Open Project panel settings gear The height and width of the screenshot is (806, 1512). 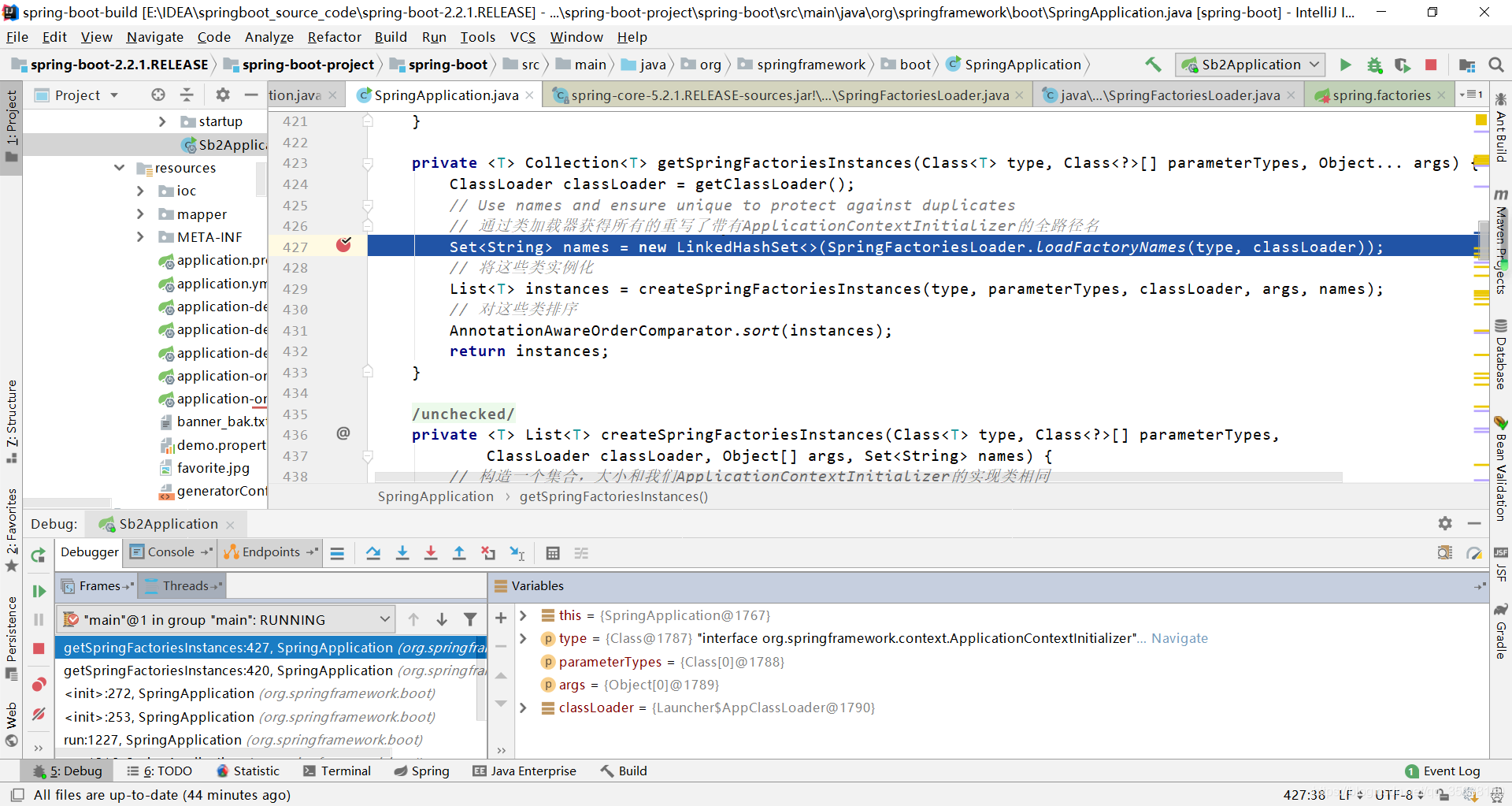pos(223,95)
